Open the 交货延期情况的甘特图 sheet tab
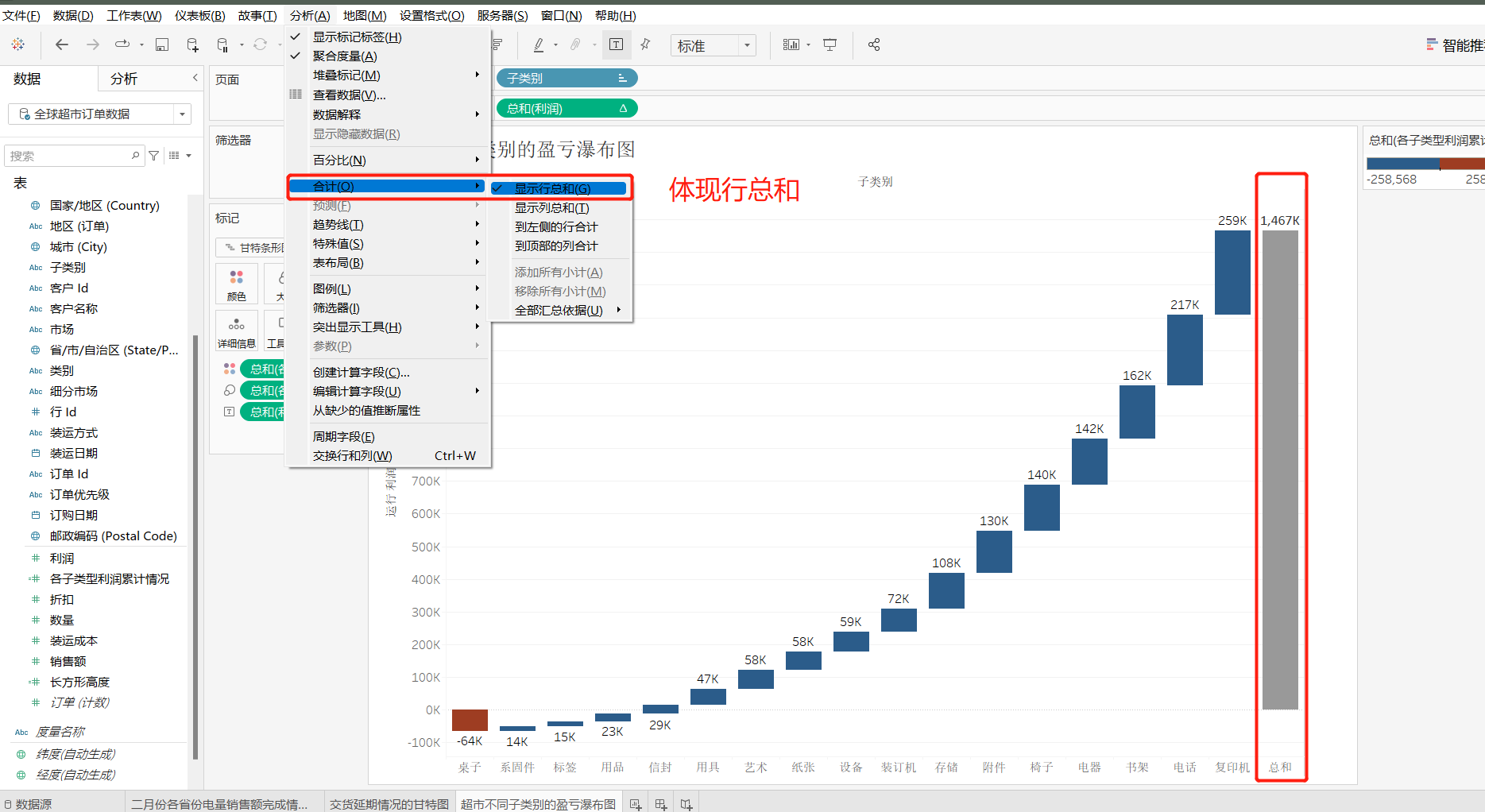1485x812 pixels. (x=389, y=804)
